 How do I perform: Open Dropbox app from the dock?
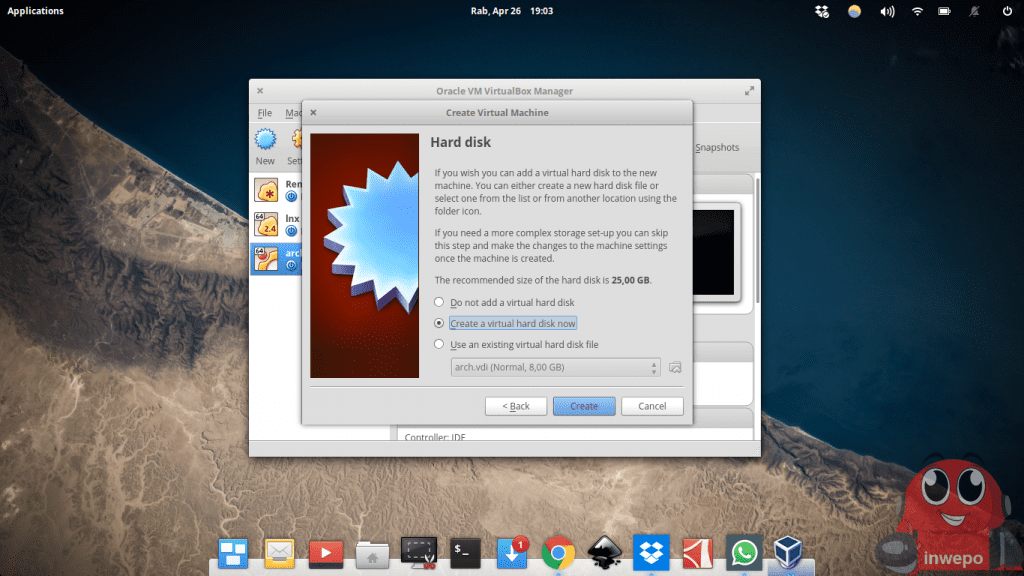651,552
